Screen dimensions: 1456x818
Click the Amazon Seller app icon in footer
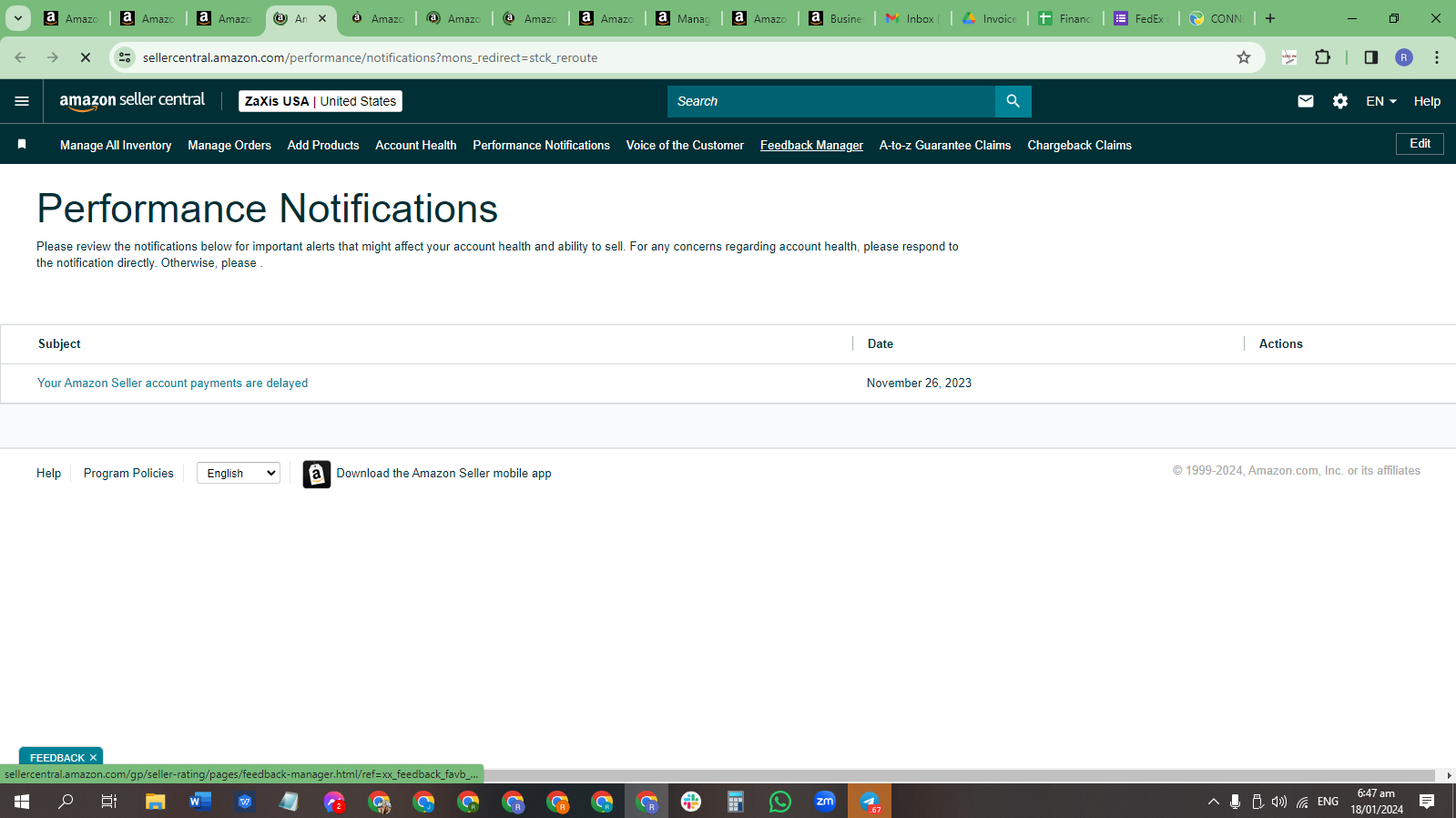(x=316, y=474)
